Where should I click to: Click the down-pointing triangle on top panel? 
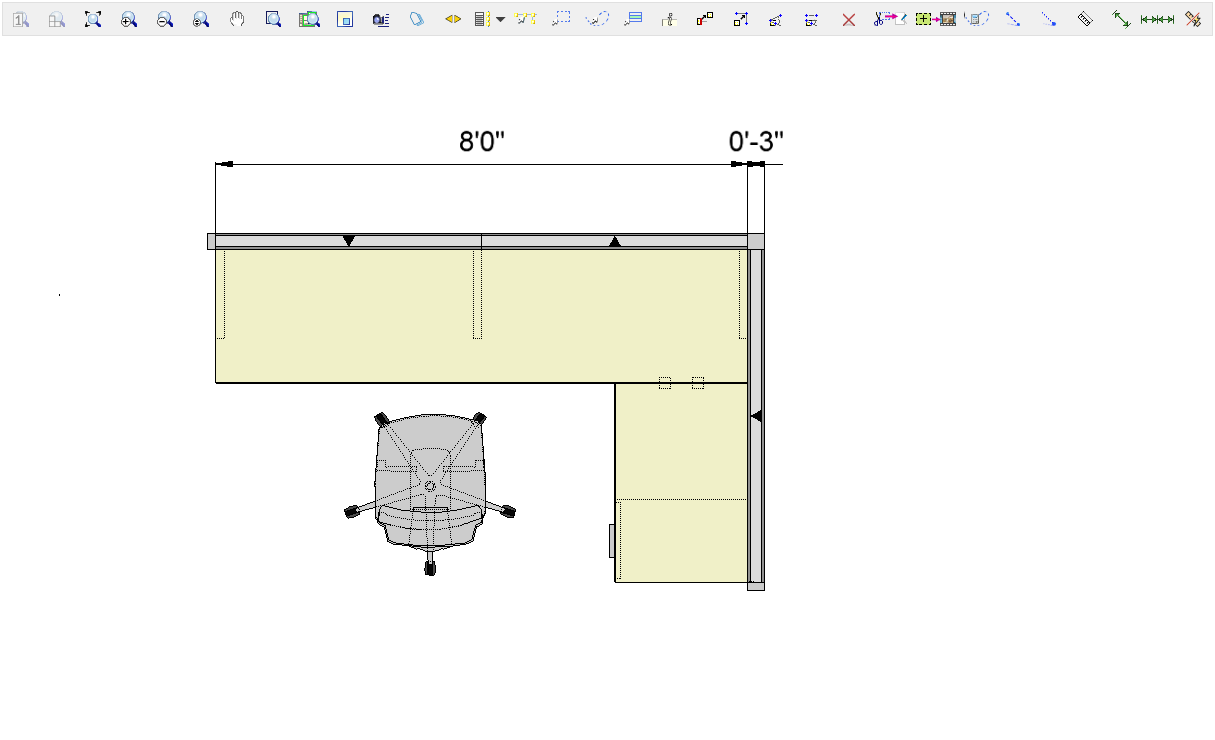(x=349, y=241)
